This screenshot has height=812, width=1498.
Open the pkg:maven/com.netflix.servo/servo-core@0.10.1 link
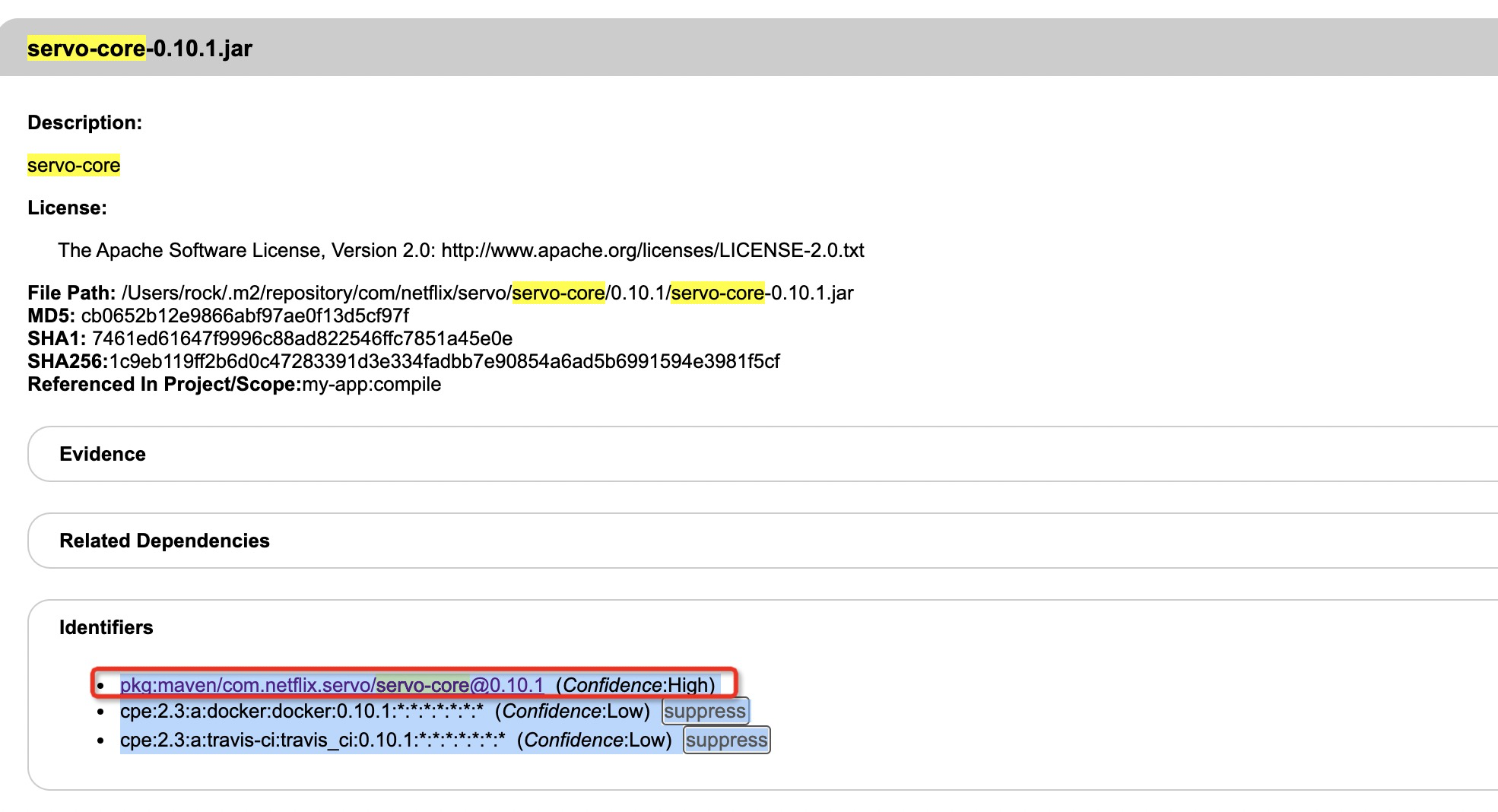[332, 685]
